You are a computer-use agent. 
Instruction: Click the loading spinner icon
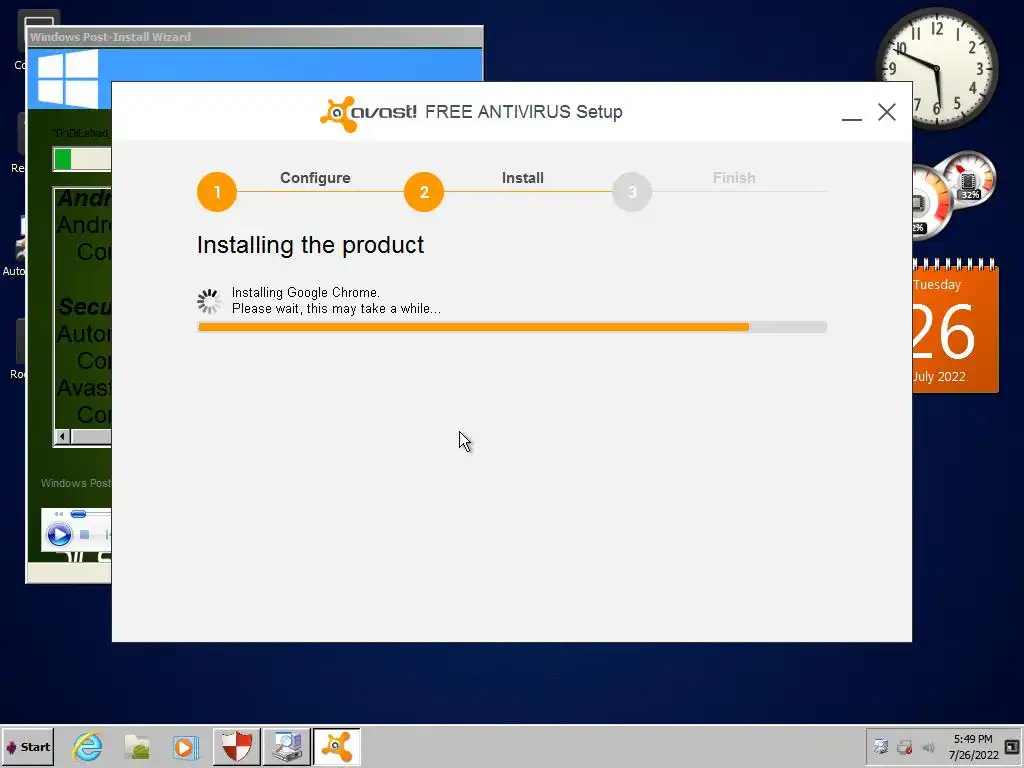coord(210,301)
